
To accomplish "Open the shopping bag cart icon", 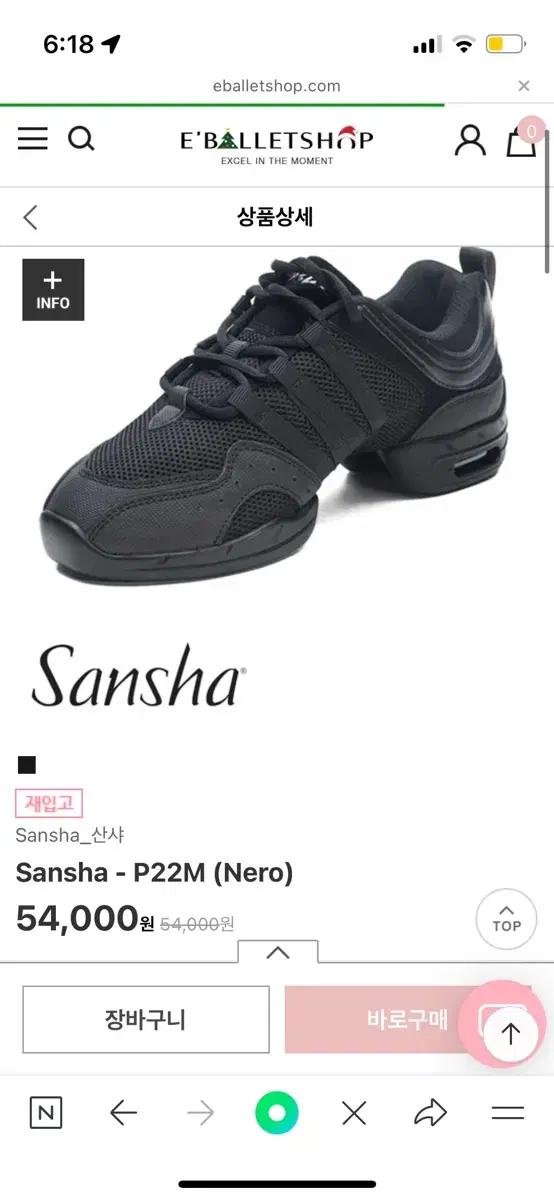I will (522, 138).
